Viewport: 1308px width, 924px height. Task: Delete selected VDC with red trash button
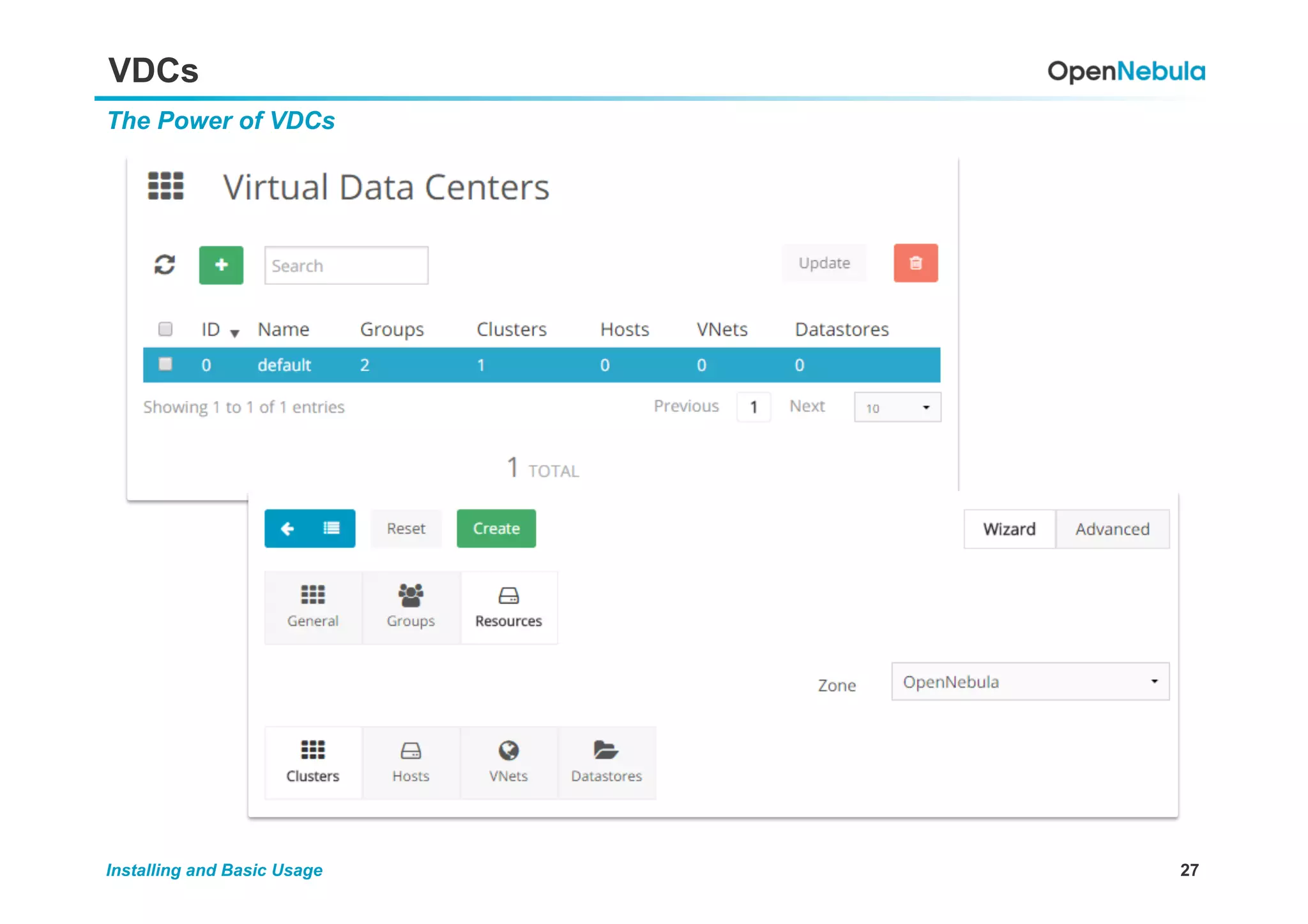[x=915, y=263]
